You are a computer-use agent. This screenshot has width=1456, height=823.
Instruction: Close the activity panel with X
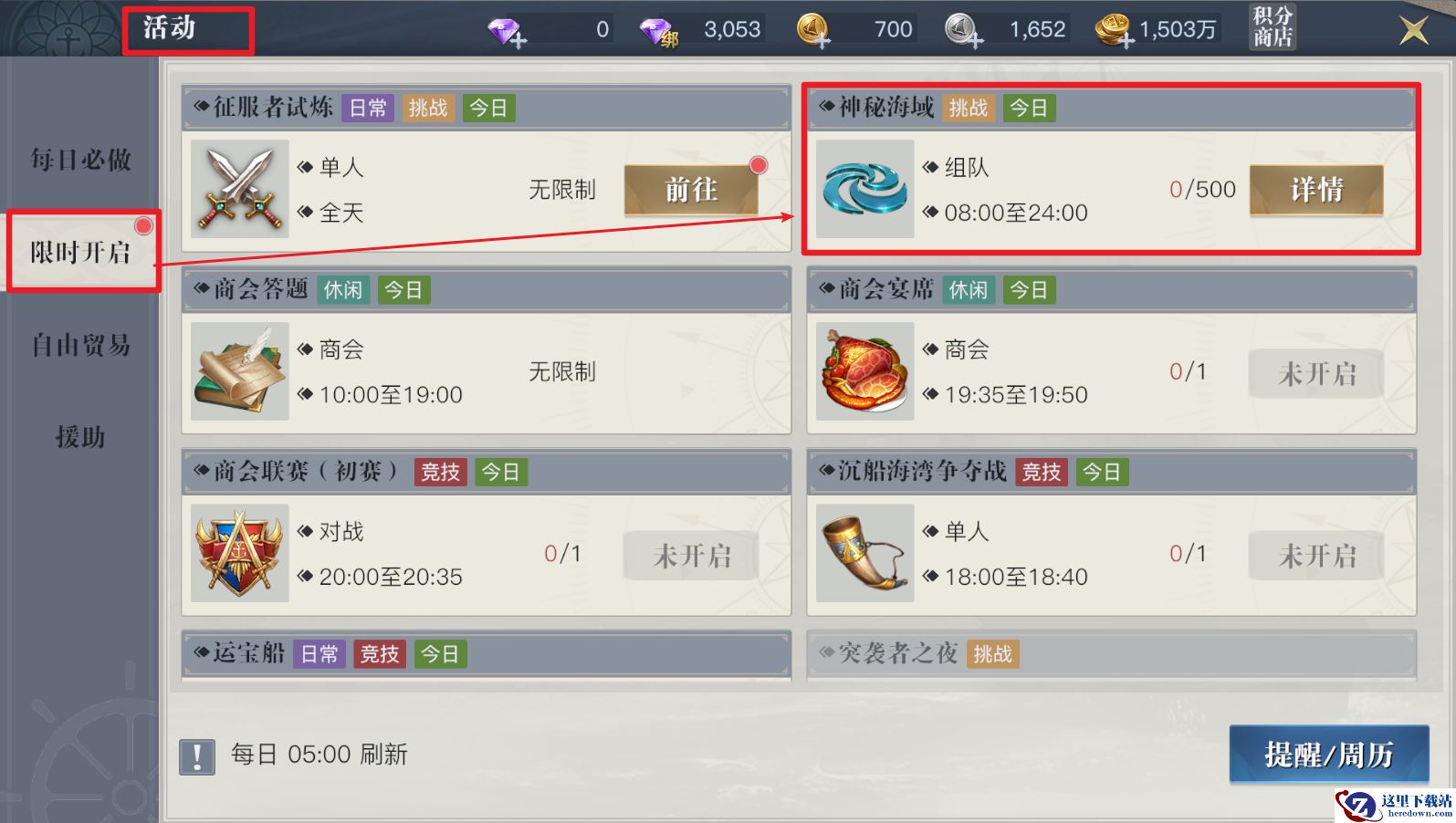[1413, 31]
